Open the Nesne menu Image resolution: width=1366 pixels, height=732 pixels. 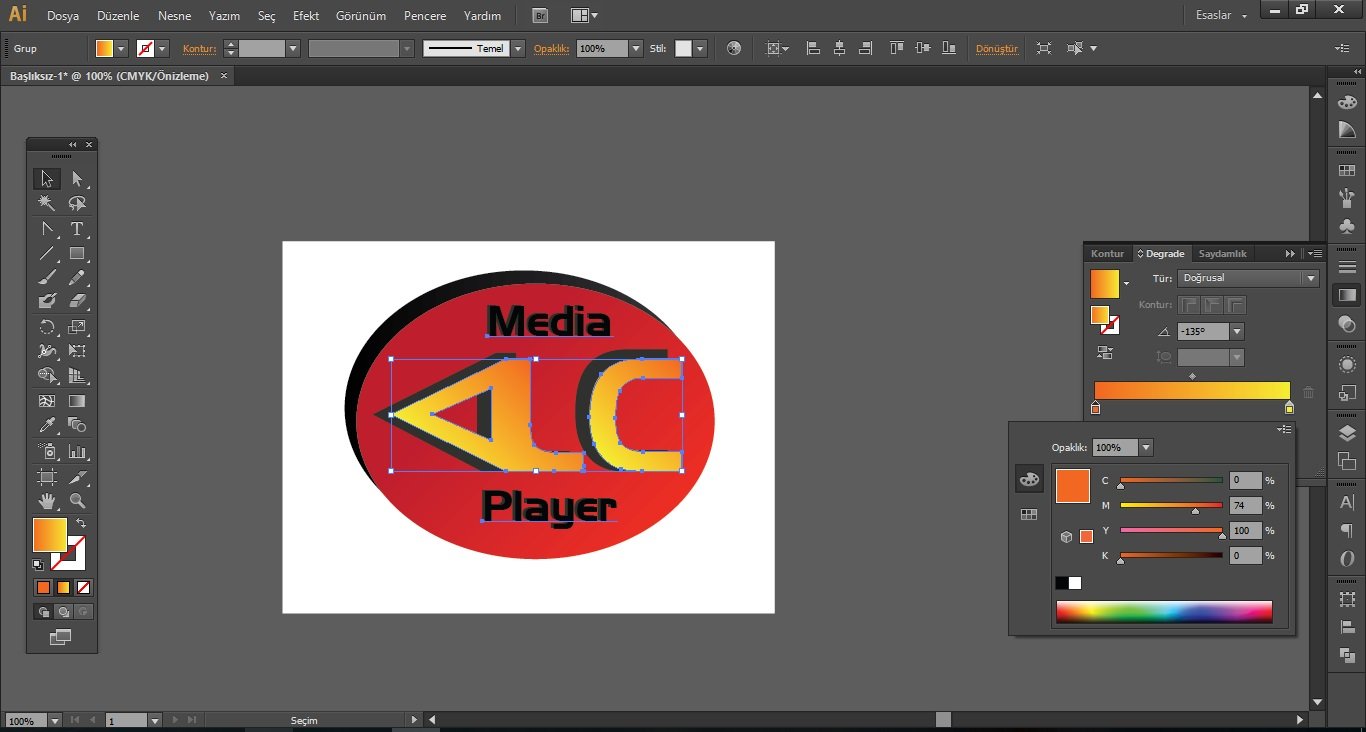[174, 16]
